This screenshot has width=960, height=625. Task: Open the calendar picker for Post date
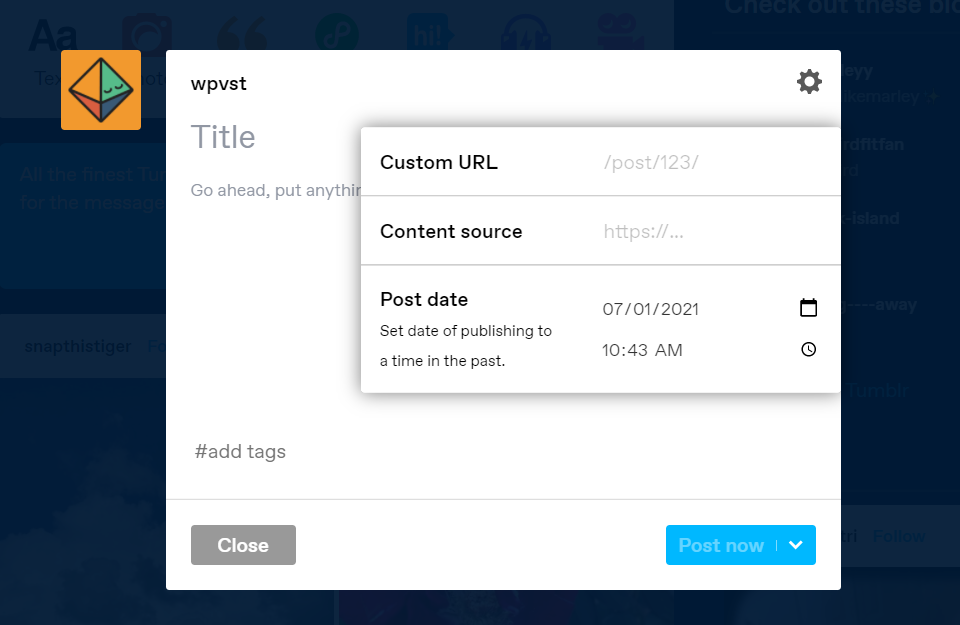tap(809, 308)
